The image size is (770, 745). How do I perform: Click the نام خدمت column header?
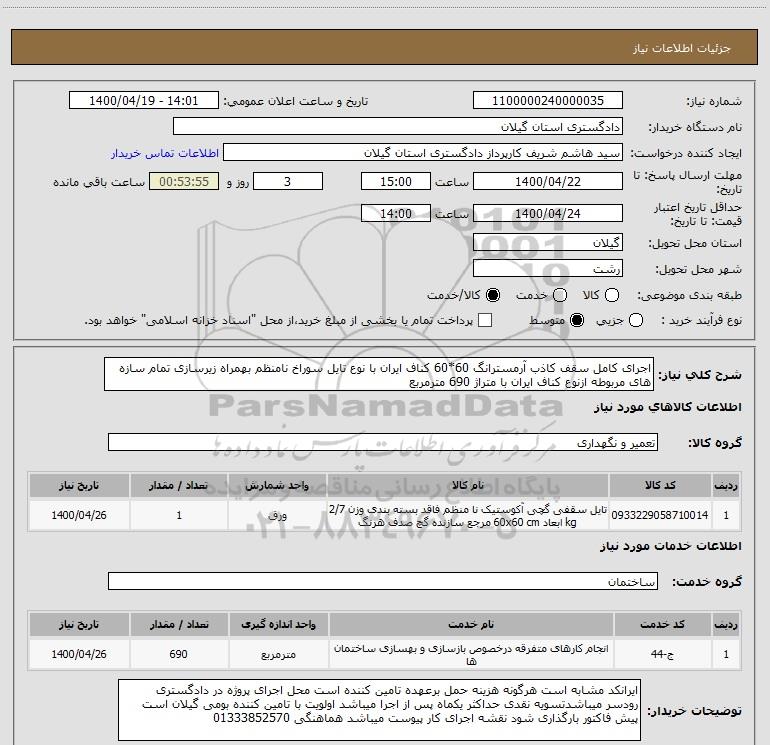point(471,624)
